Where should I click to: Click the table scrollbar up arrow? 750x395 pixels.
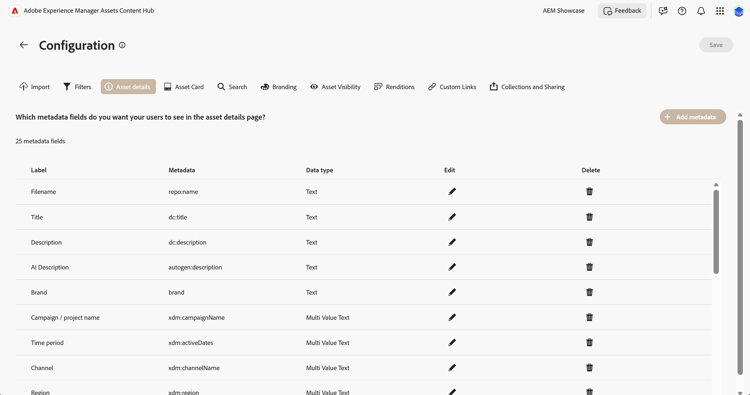click(x=716, y=185)
